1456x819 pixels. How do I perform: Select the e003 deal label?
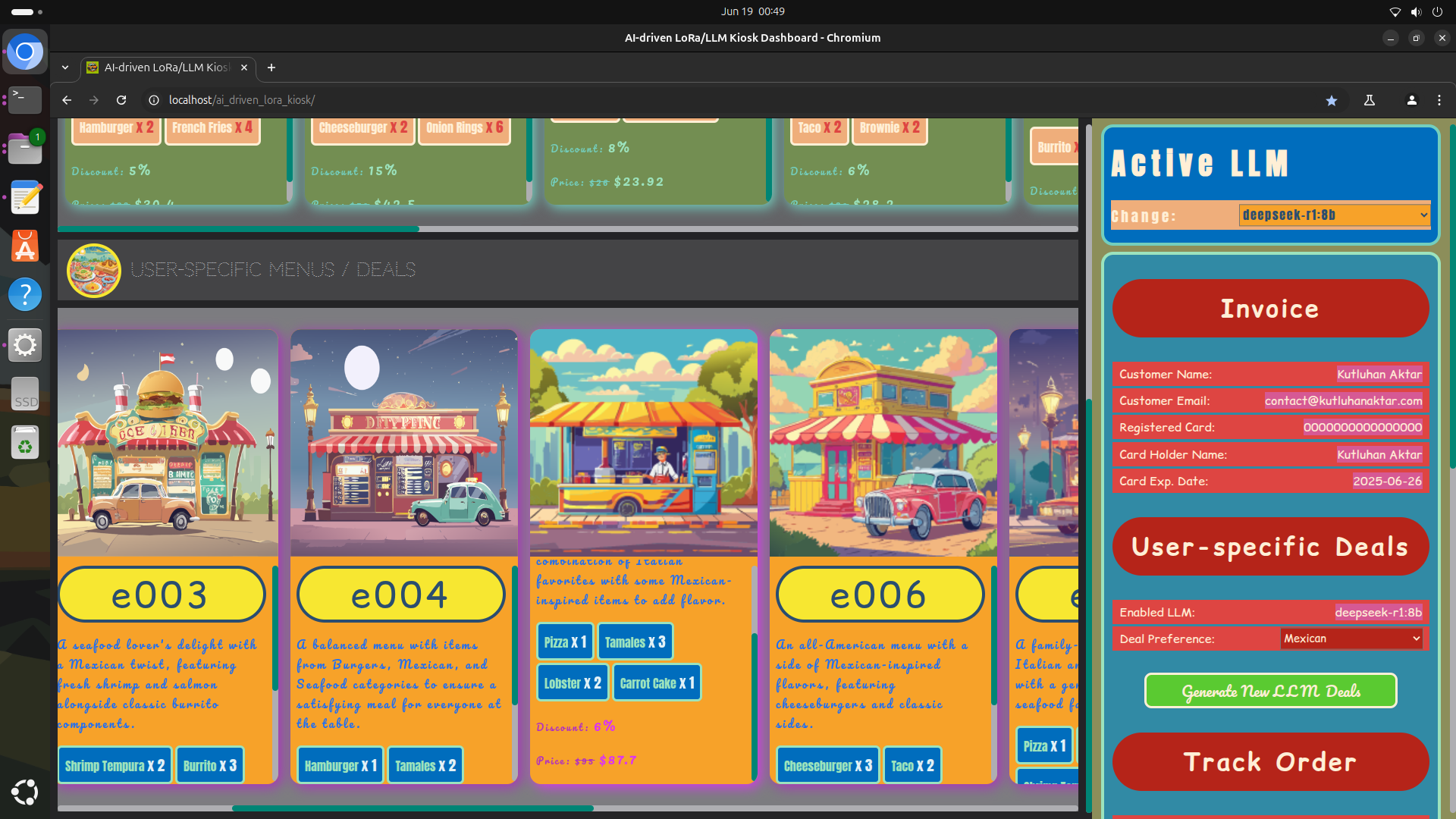tap(161, 595)
